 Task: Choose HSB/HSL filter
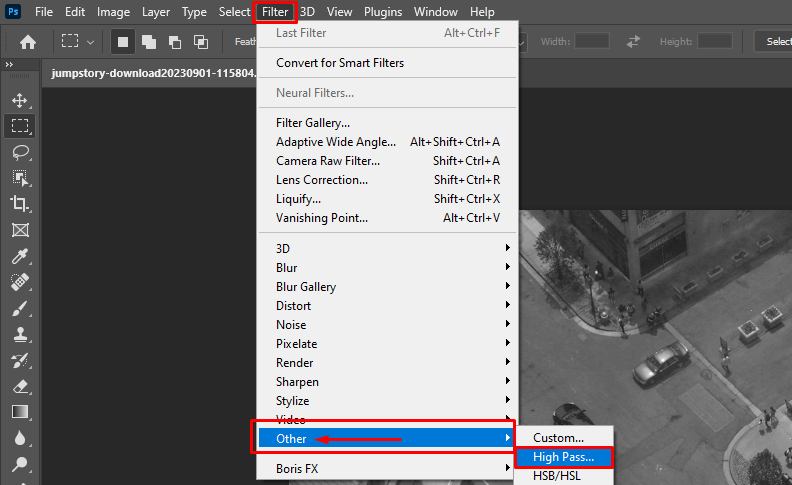(x=564, y=475)
